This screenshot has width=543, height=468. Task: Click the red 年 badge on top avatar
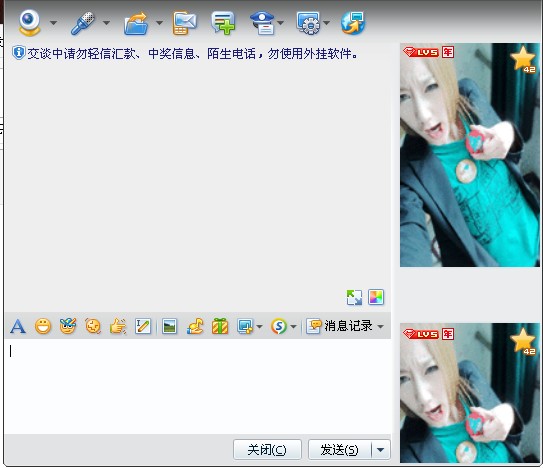[x=448, y=52]
